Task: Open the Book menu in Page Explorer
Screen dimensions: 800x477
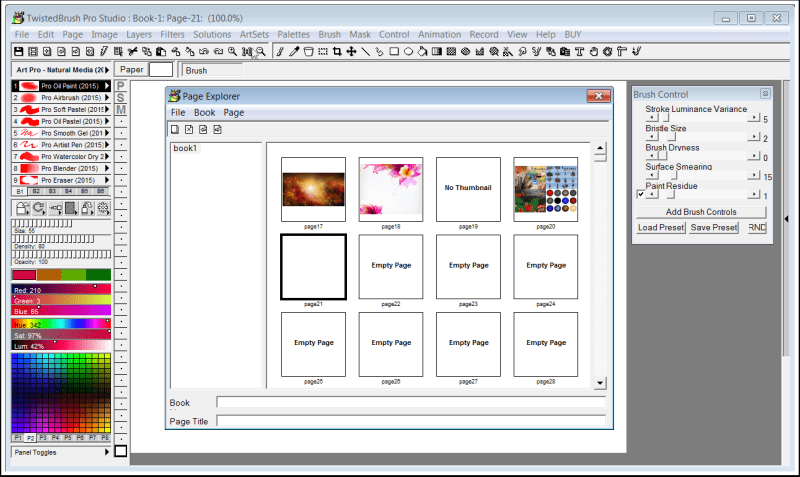Action: tap(204, 112)
